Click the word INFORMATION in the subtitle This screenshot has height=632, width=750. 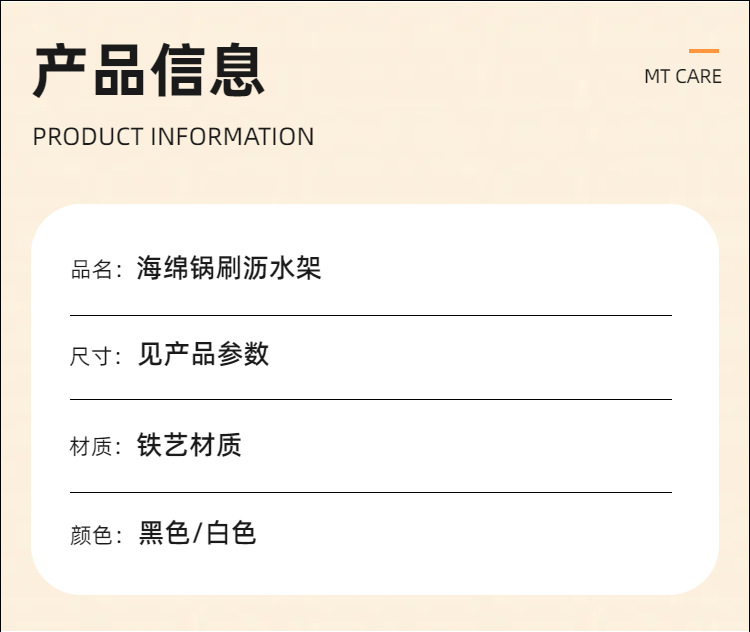[x=232, y=137]
